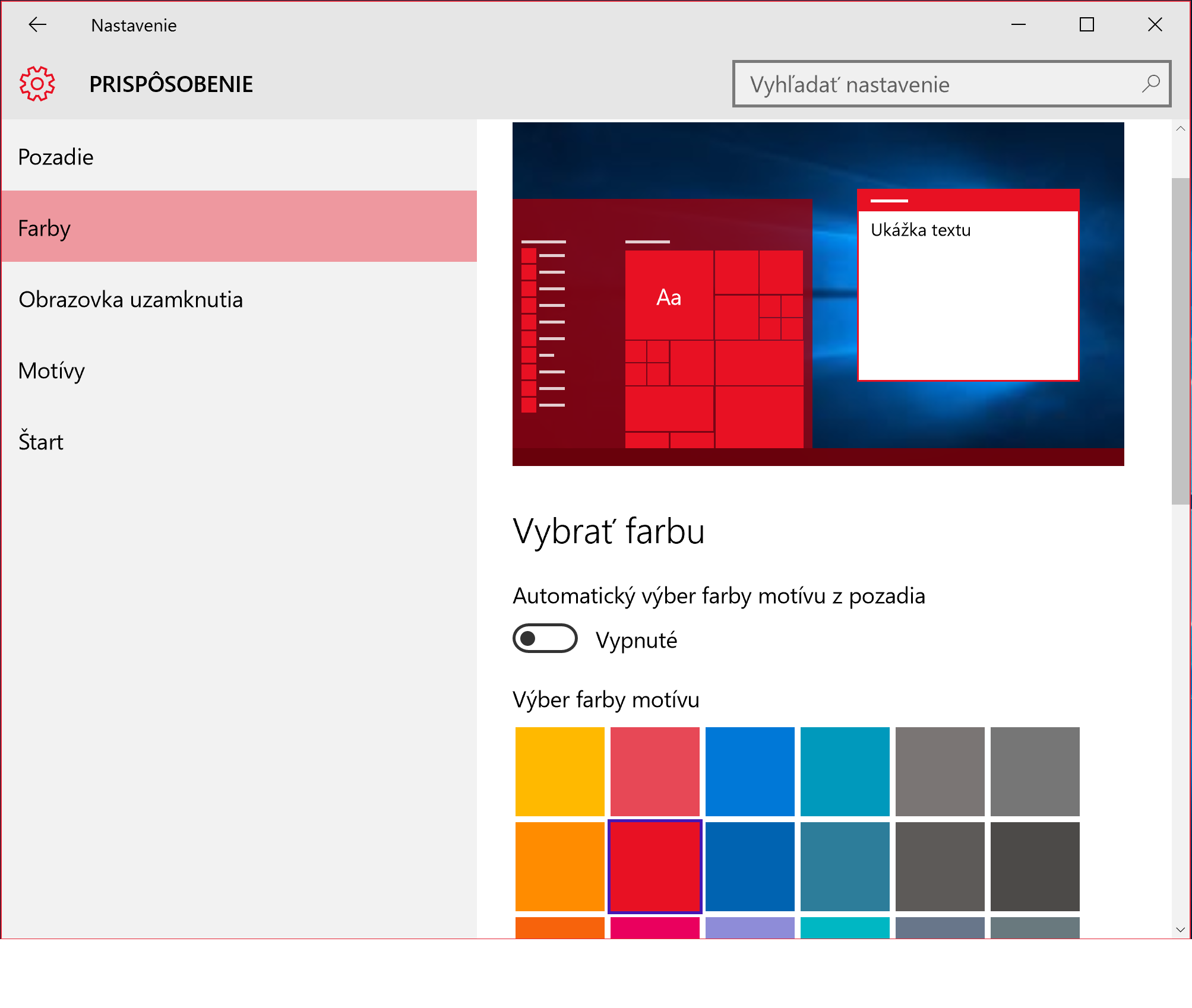Click the vertical scrollbar thumb
This screenshot has height=1008, width=1192.
tap(1181, 341)
